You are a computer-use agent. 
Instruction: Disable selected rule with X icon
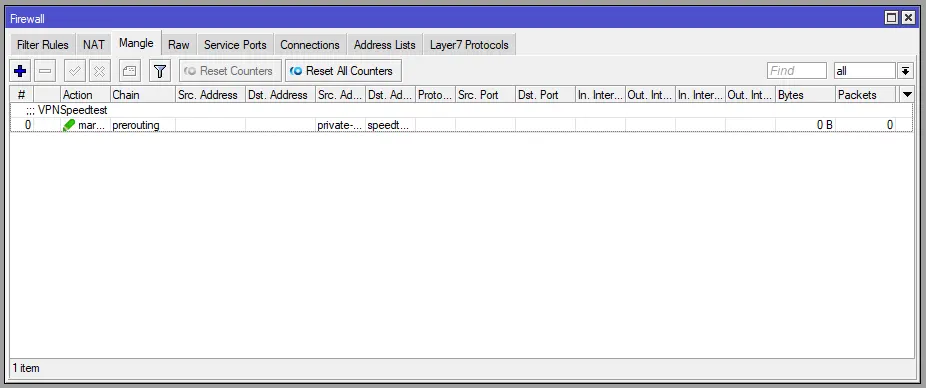pyautogui.click(x=100, y=71)
